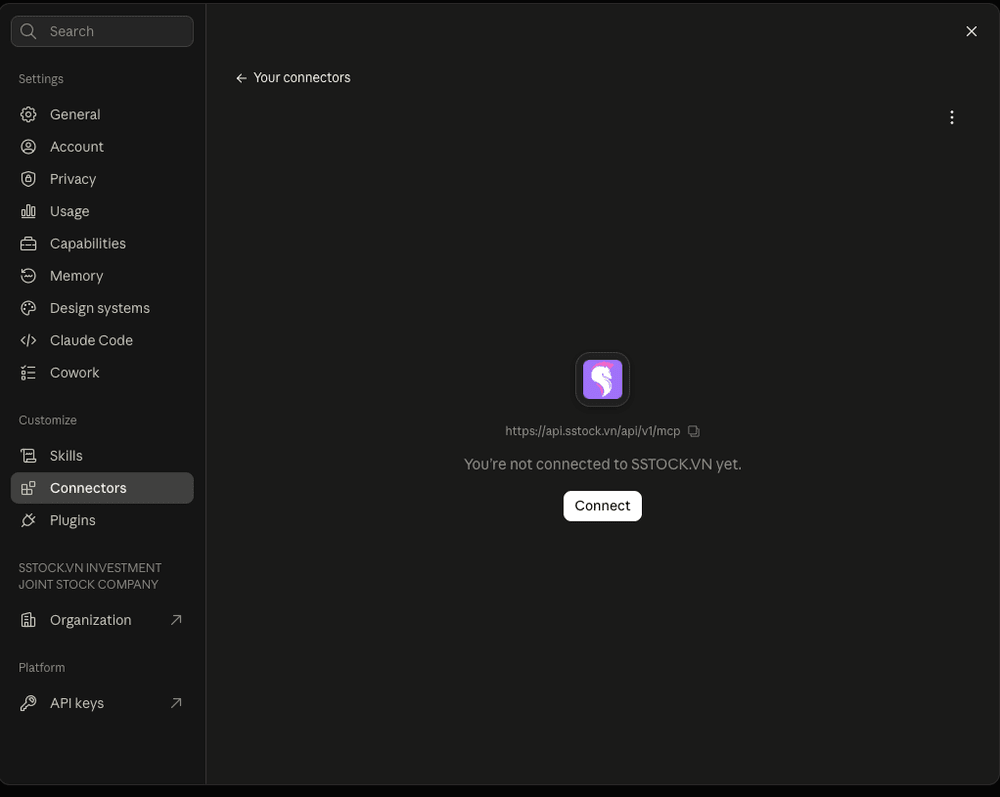1000x797 pixels.
Task: Select the Privacy settings section
Action: tap(102, 179)
